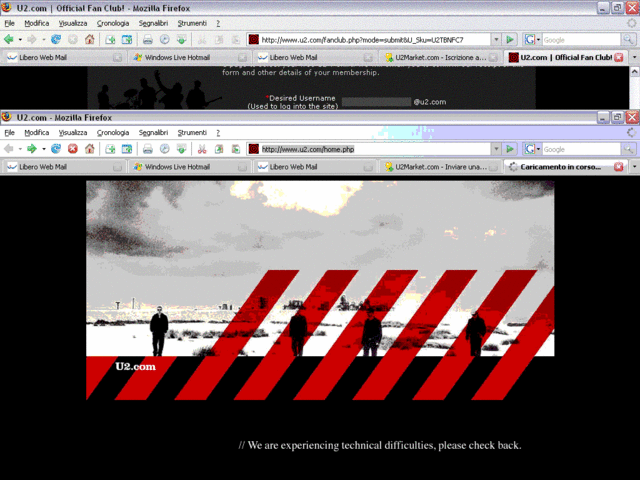Viewport: 640px width, 480px height.
Task: Click search magnifier in front U2.com window
Action: [x=628, y=149]
